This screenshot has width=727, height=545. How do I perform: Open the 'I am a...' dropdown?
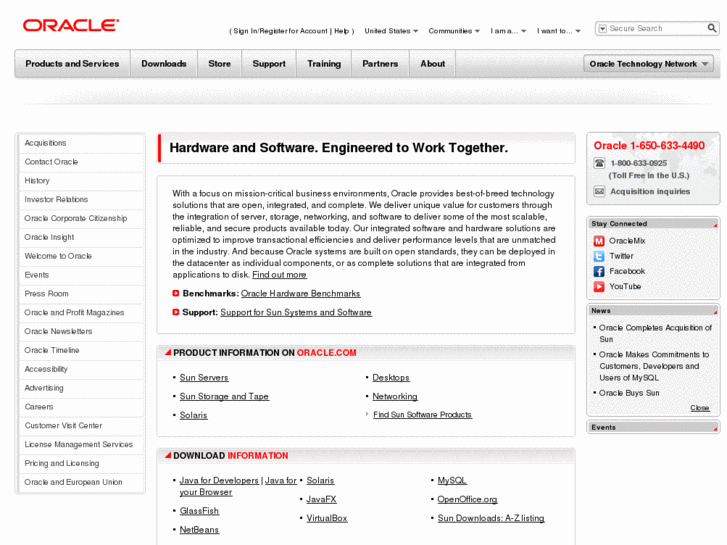508,31
